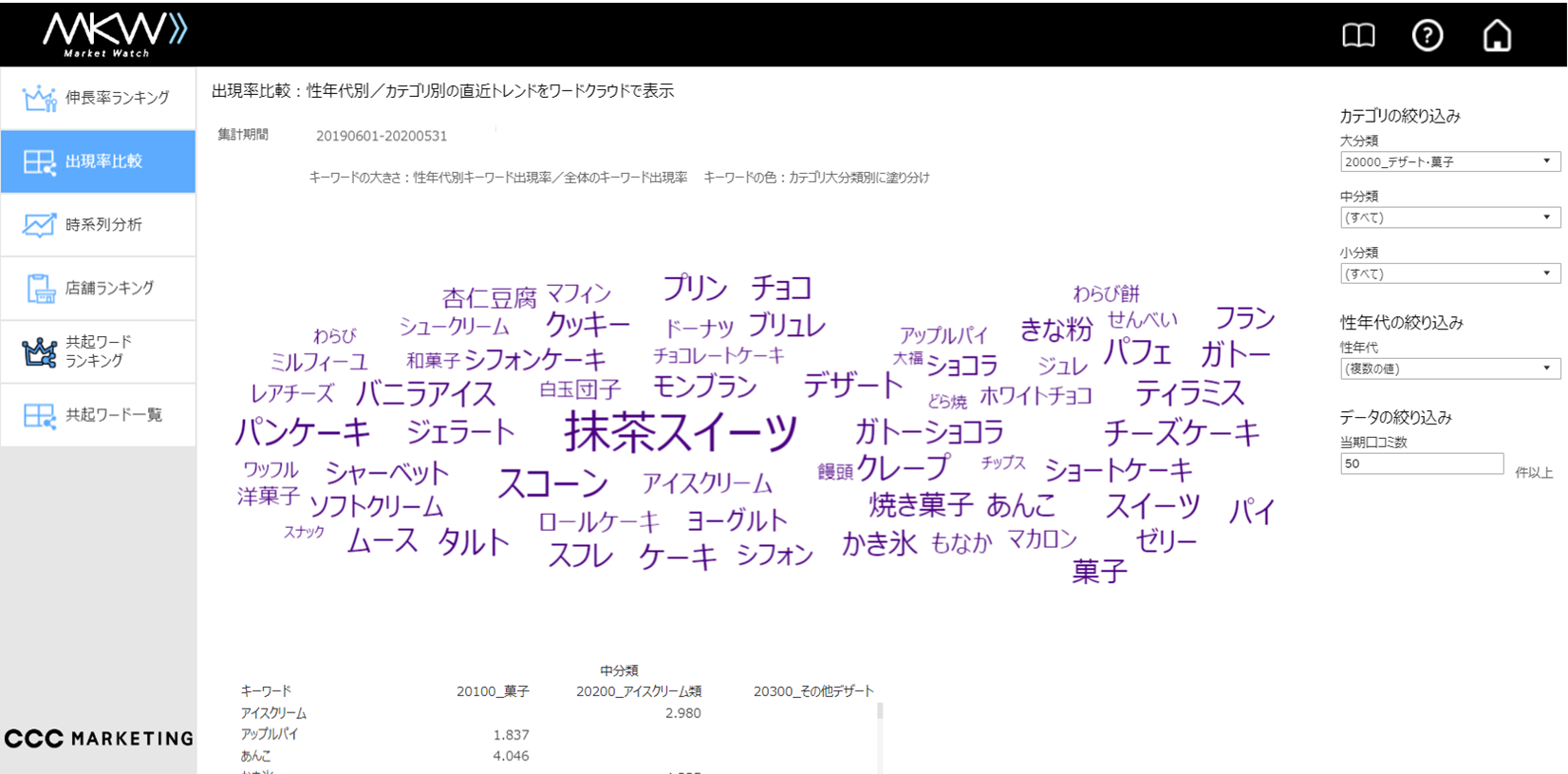Viewport: 1568px width, 774px height.
Task: Click the 当期口コミ数 input field
Action: pyautogui.click(x=1421, y=463)
